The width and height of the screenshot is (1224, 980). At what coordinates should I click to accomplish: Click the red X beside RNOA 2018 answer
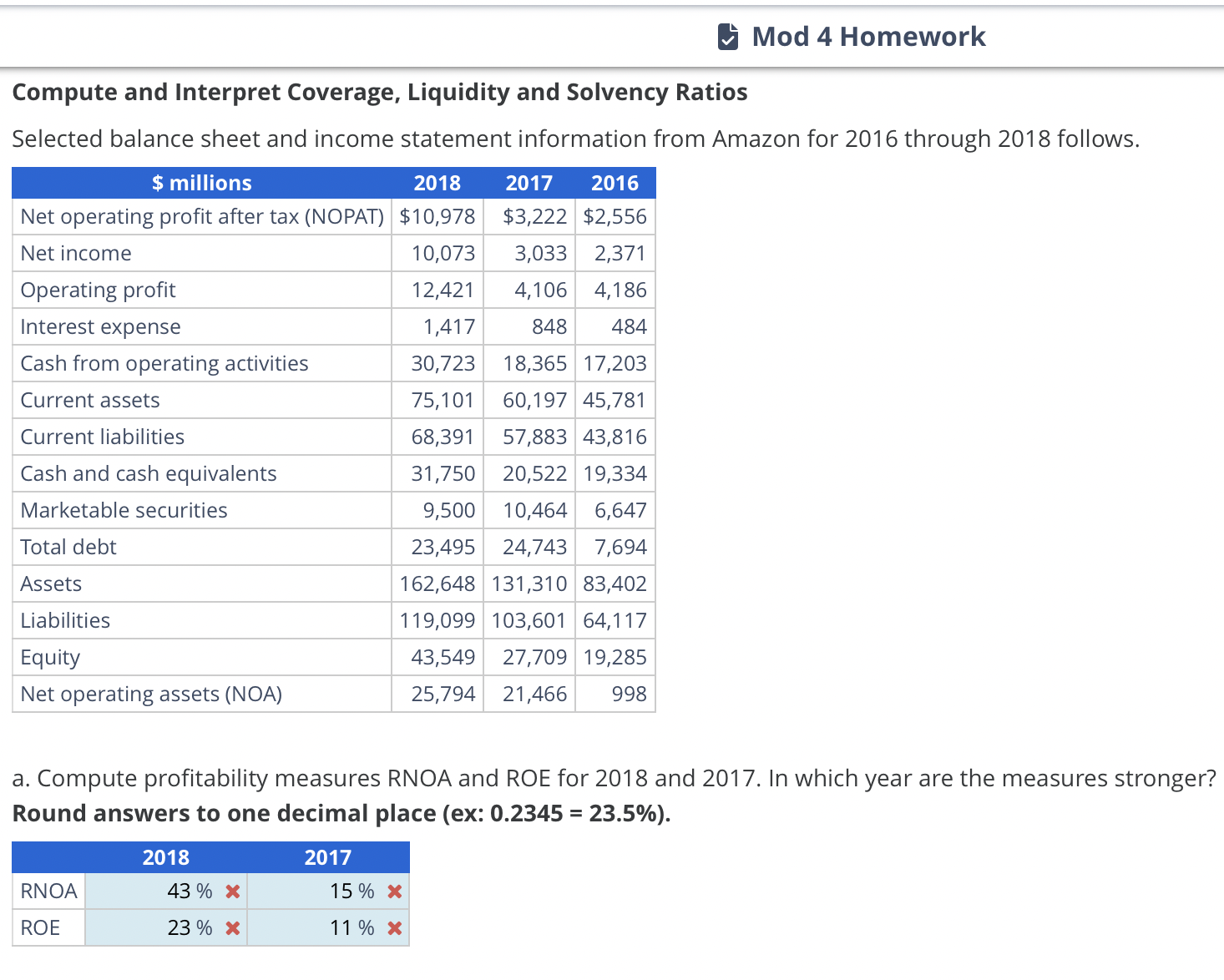[233, 892]
